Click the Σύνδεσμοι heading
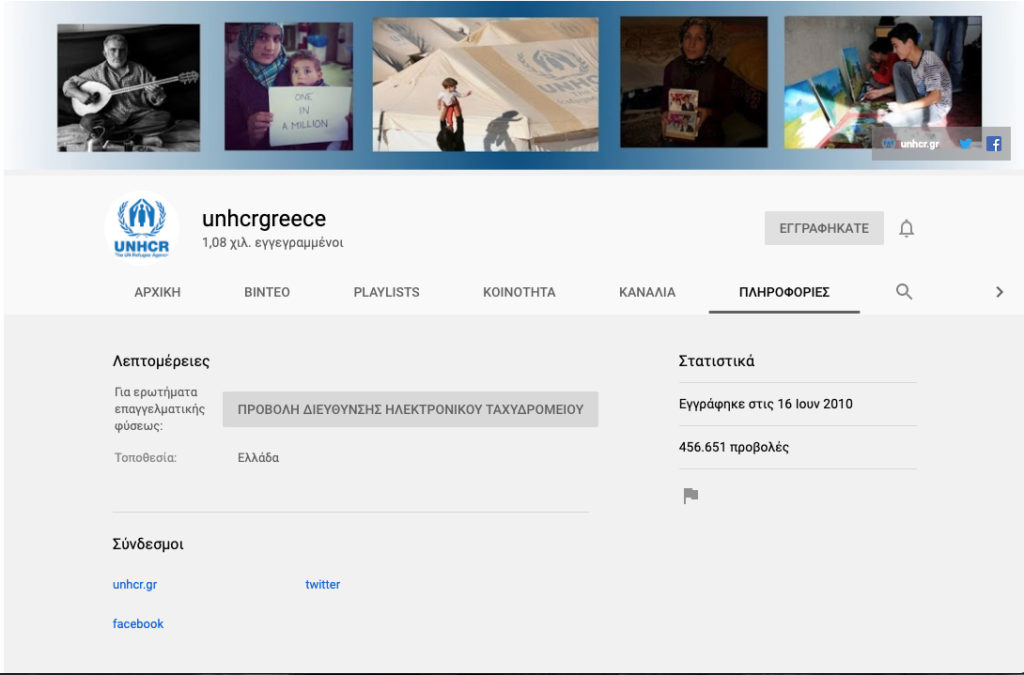Image resolution: width=1024 pixels, height=675 pixels. click(x=148, y=544)
